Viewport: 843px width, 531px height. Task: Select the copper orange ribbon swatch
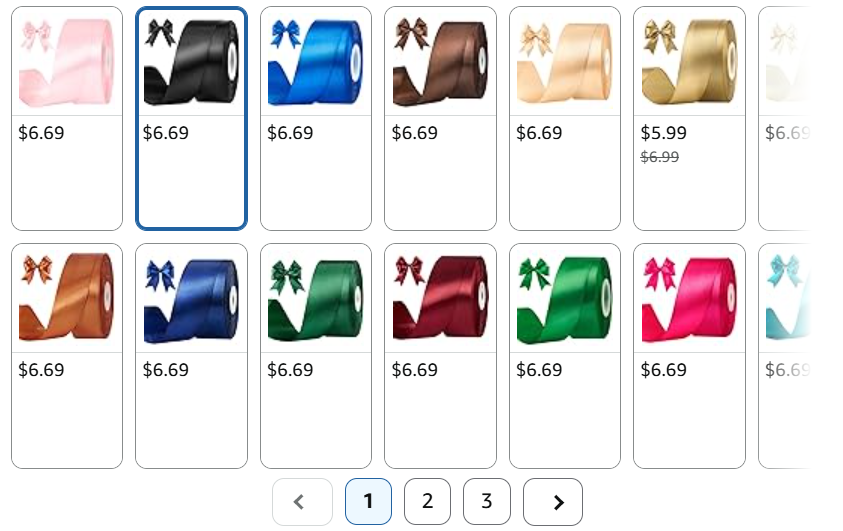tap(67, 356)
